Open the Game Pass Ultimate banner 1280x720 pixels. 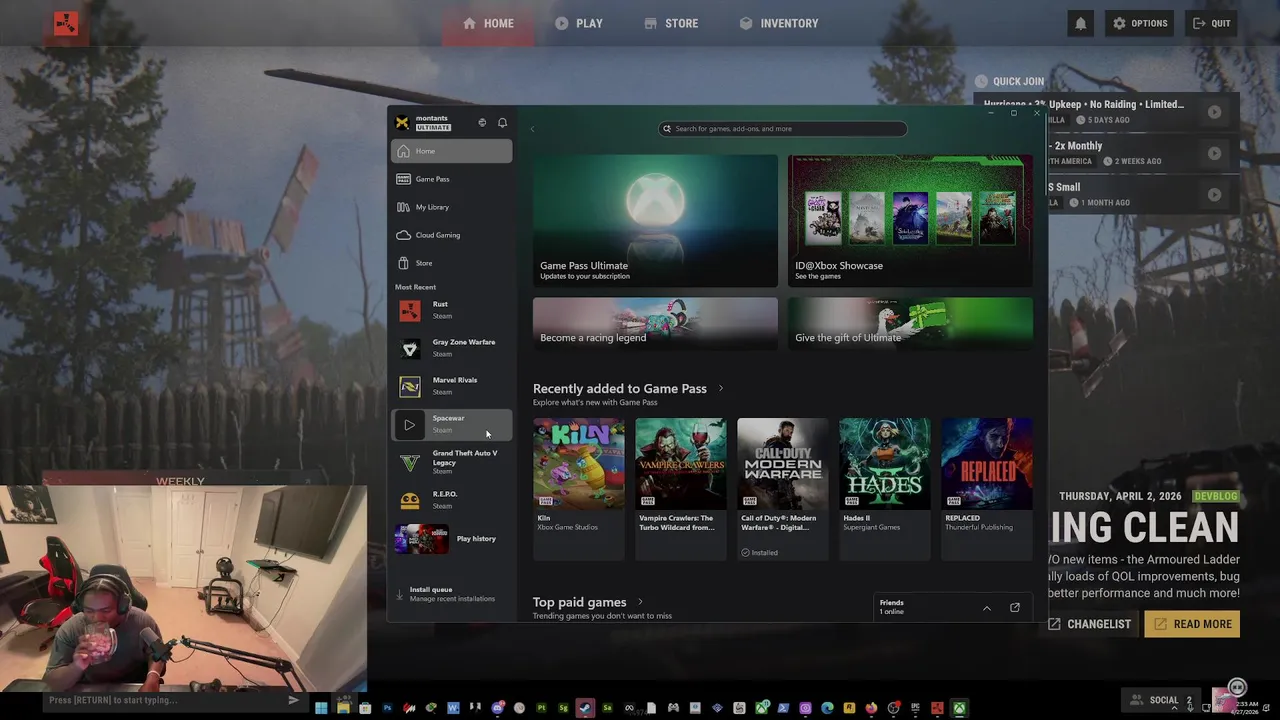pyautogui.click(x=655, y=220)
